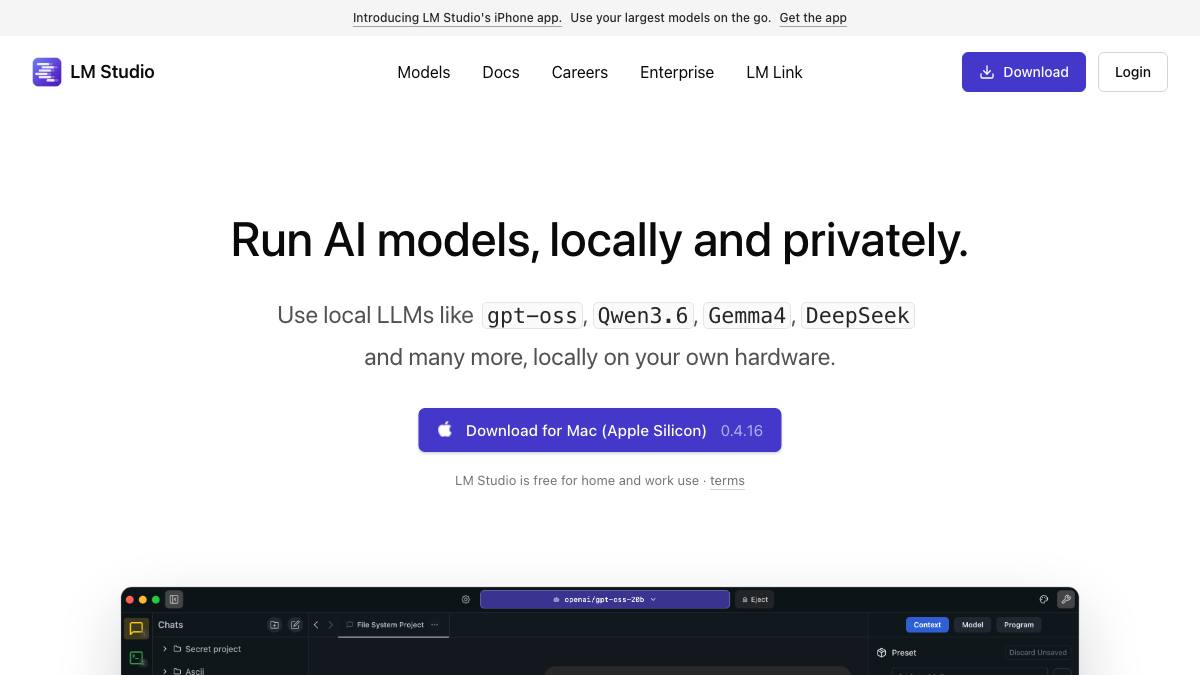Click the LM Studio brand name text

112,72
